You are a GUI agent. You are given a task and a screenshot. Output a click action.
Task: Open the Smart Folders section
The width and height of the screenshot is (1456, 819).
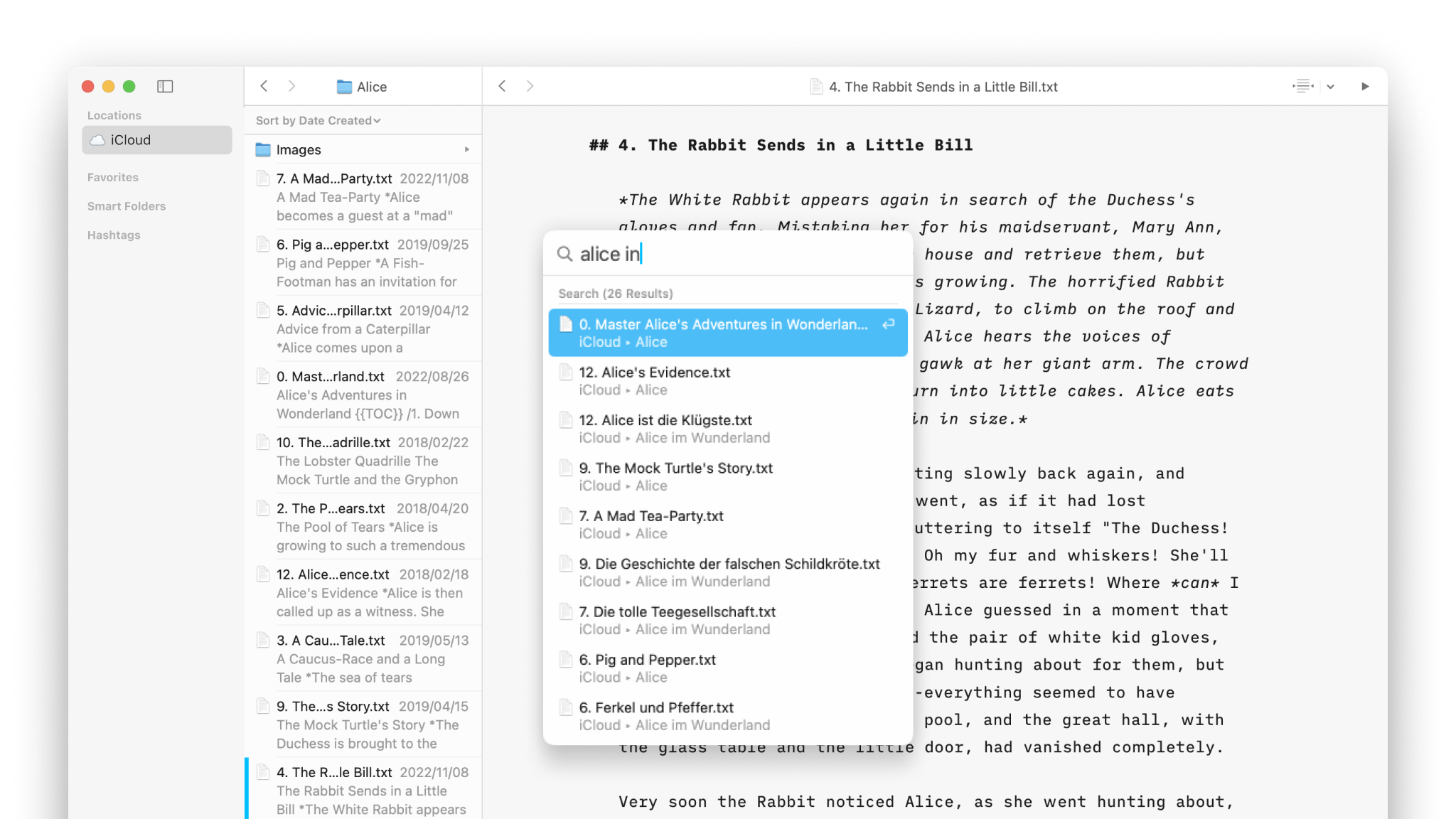[x=127, y=206]
